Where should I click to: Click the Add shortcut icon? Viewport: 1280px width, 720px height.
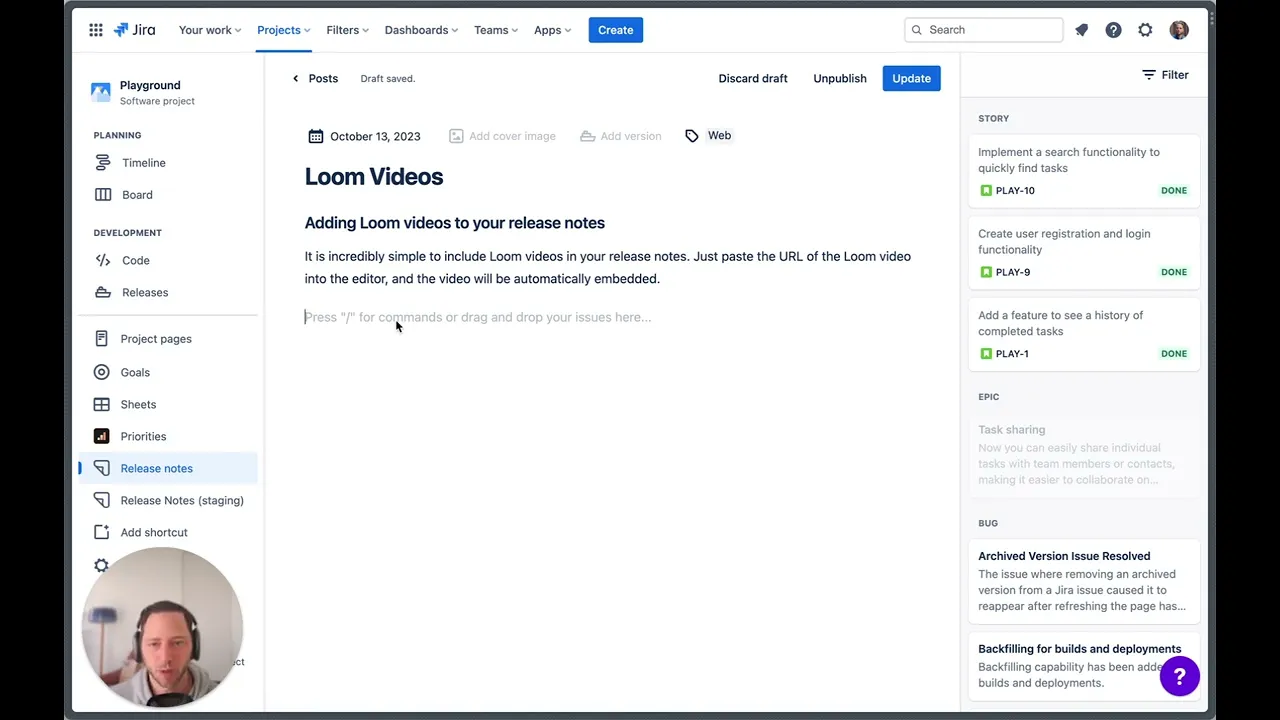[x=101, y=532]
